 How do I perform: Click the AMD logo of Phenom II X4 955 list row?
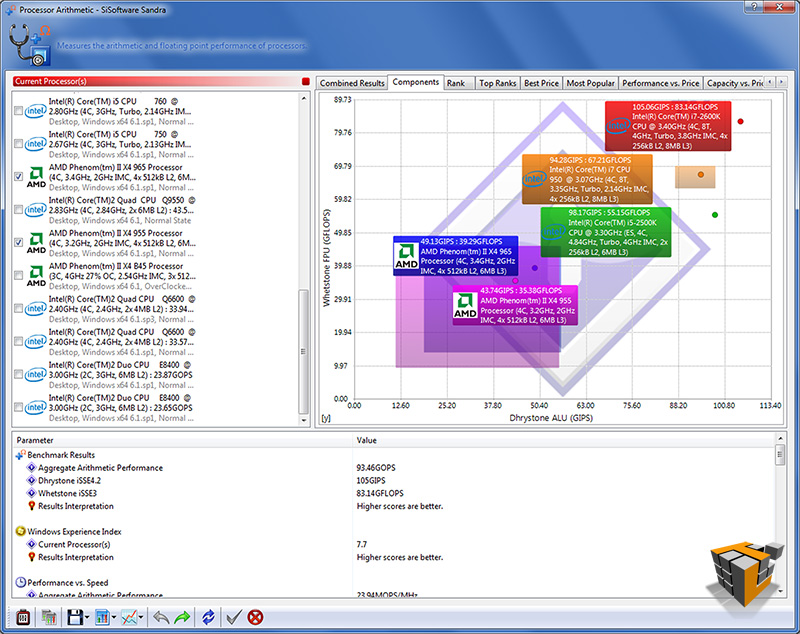coord(36,243)
